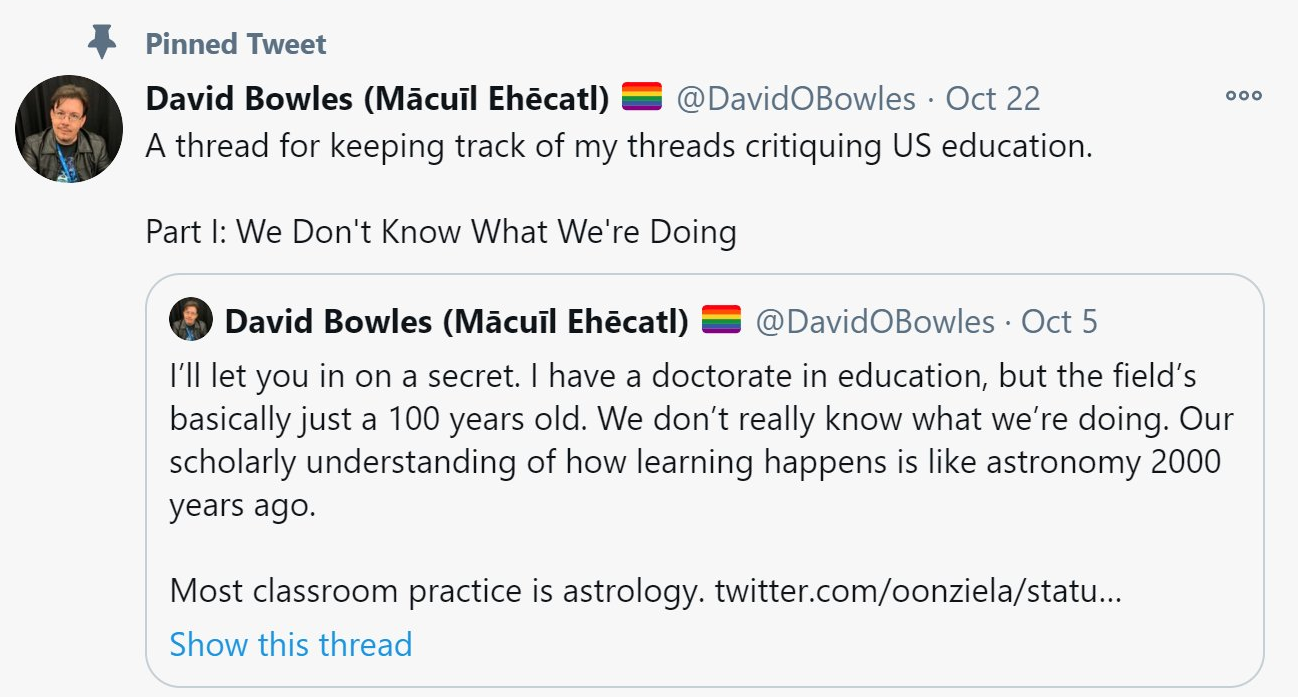Click the "Pinned Tweet" label

click(x=236, y=44)
